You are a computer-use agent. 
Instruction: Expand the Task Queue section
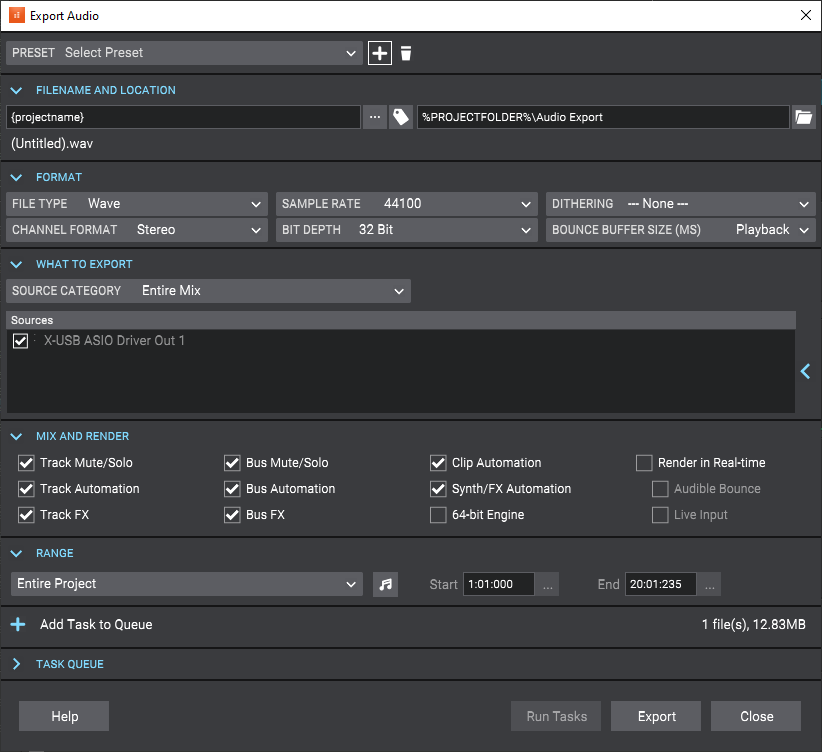[16, 664]
